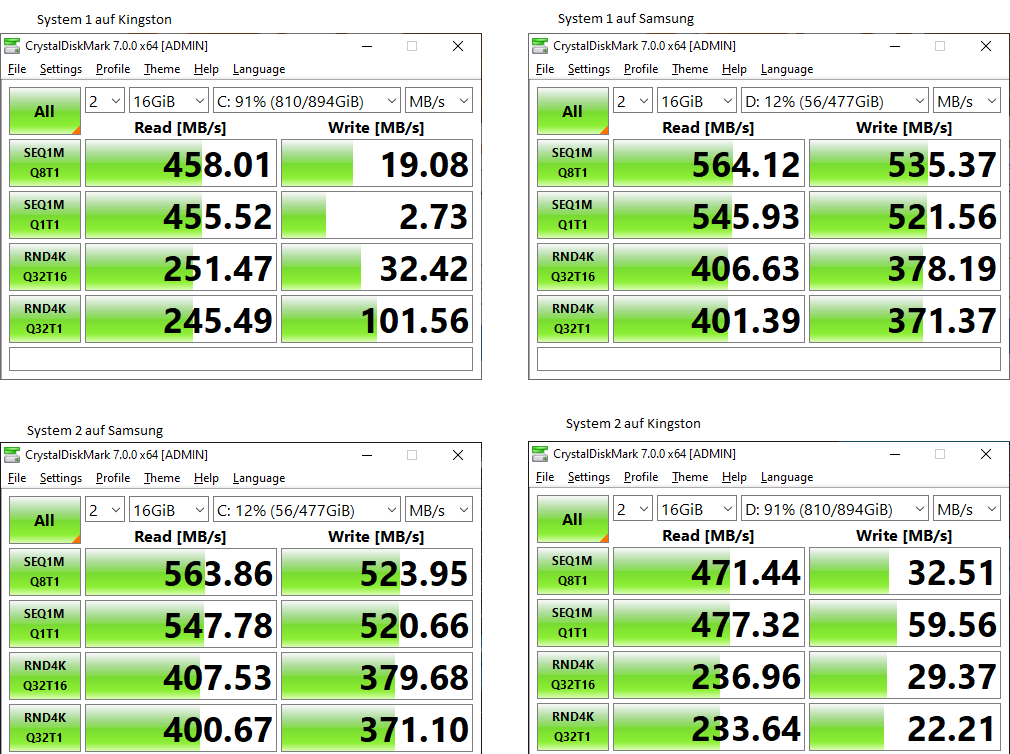Start SEQ1M Q8T1 test in D: 12% window

pos(573,163)
